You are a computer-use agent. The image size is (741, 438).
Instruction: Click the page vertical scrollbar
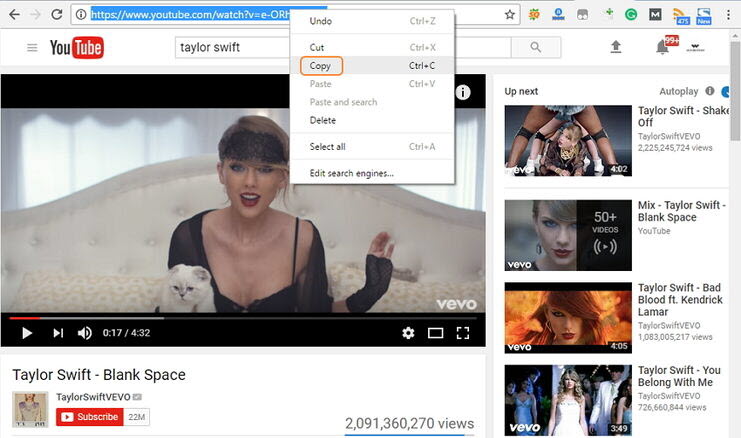(x=735, y=90)
